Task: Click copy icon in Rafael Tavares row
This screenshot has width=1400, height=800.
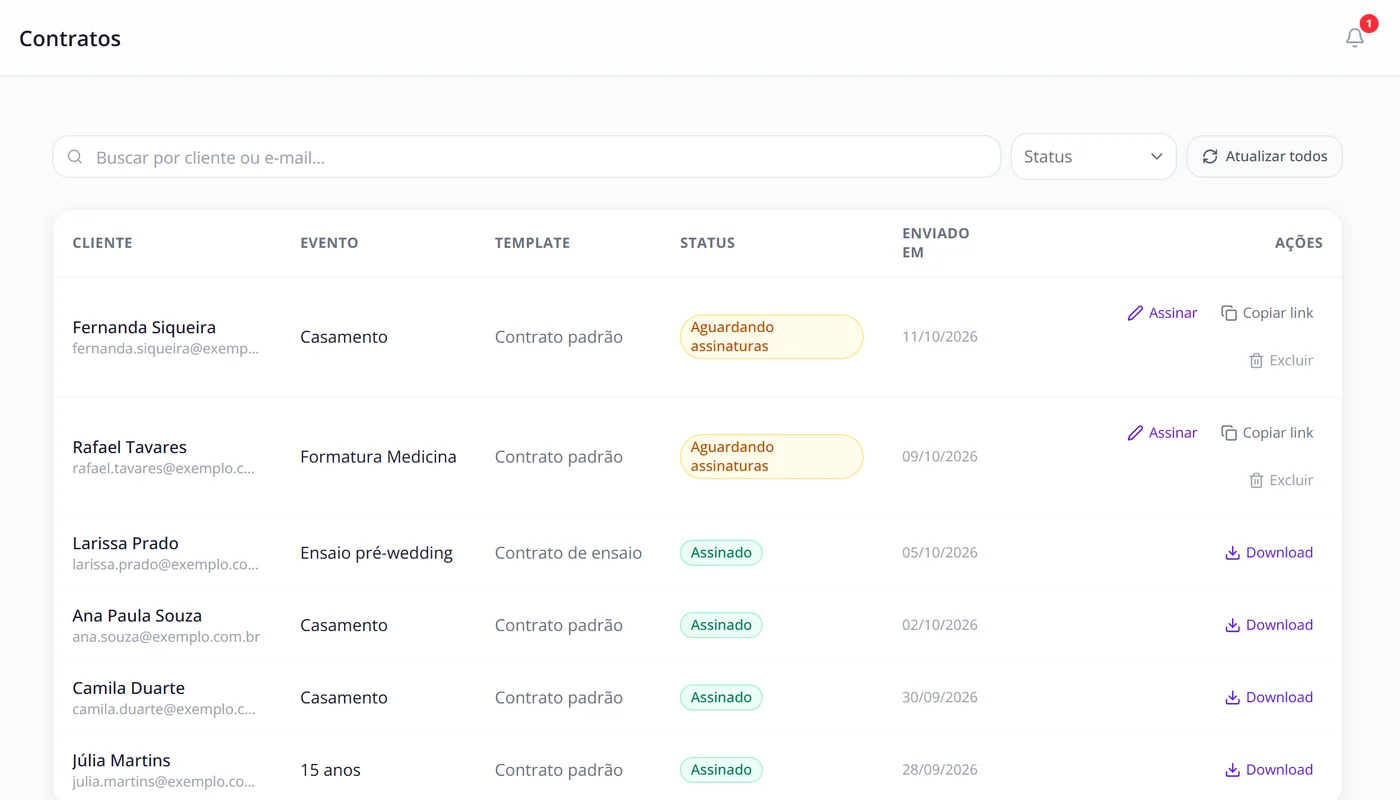Action: tap(1229, 433)
